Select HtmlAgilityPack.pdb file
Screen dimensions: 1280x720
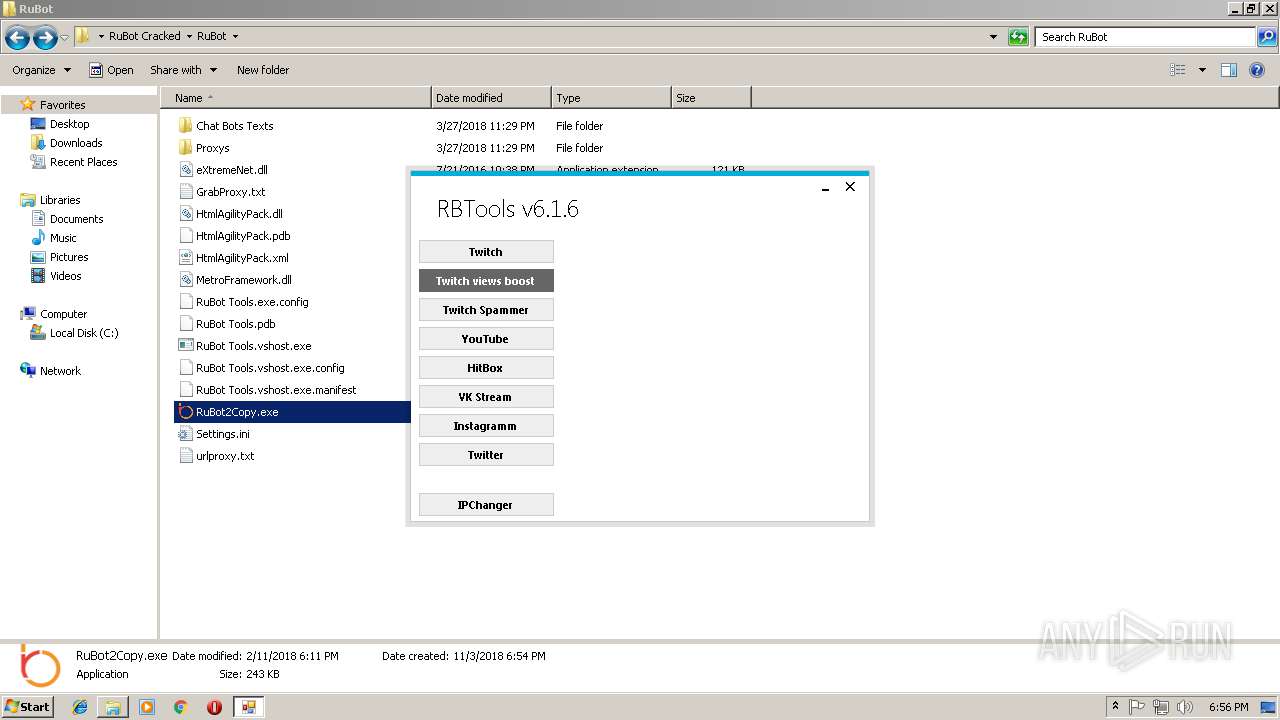click(243, 236)
